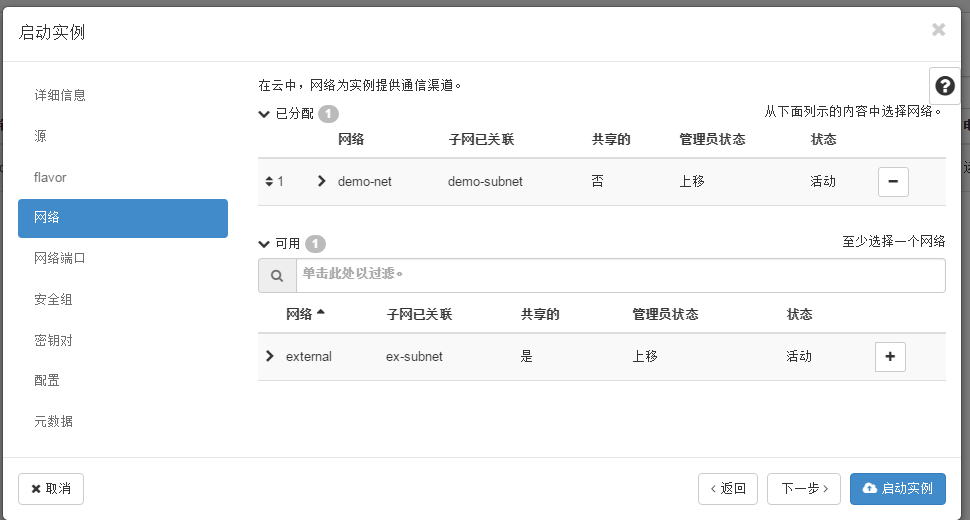Click the blue 启动实例 button
970x520 pixels.
click(898, 489)
